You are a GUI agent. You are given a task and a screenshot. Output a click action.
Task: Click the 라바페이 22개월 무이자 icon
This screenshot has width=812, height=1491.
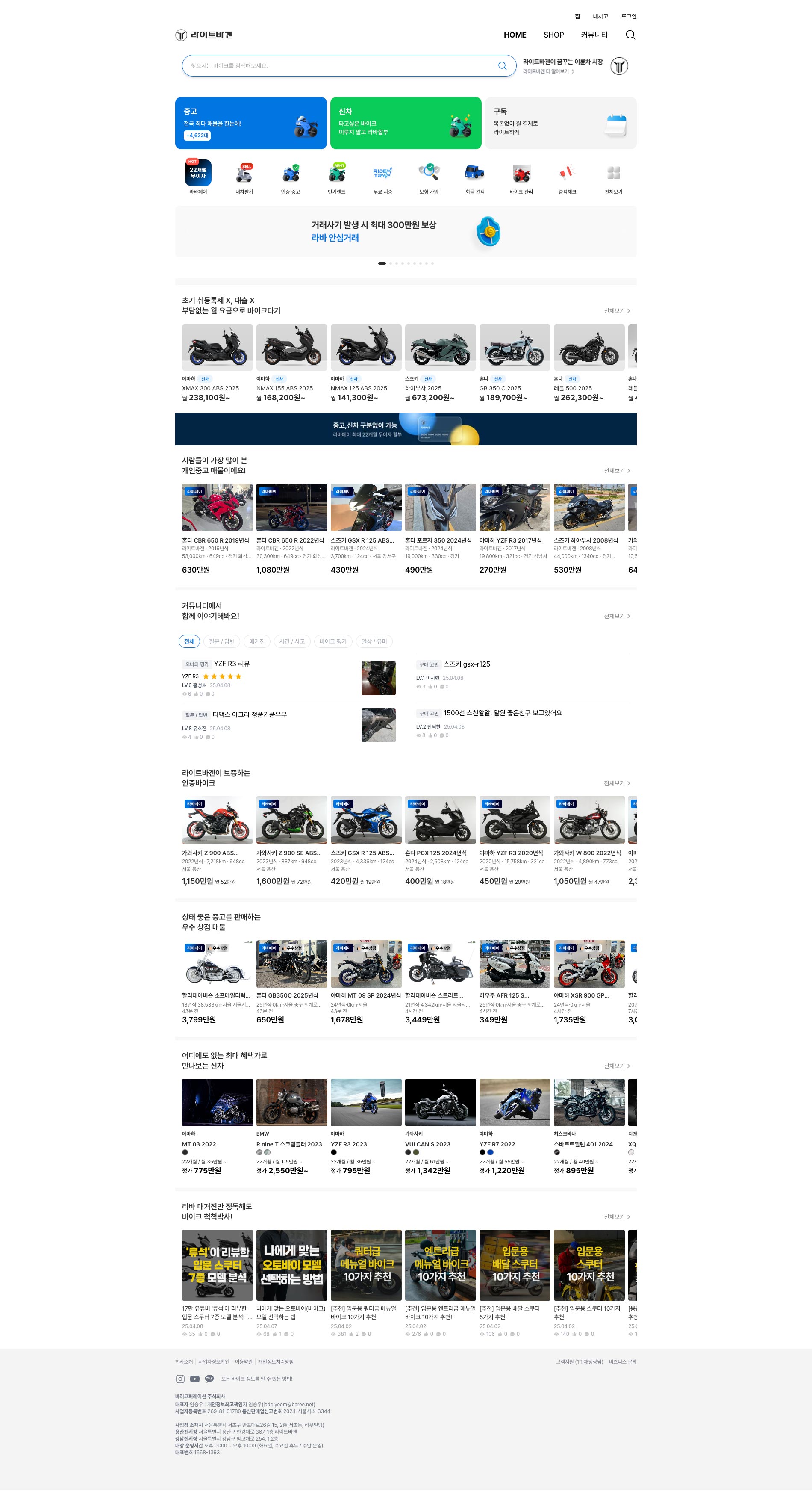click(x=198, y=173)
